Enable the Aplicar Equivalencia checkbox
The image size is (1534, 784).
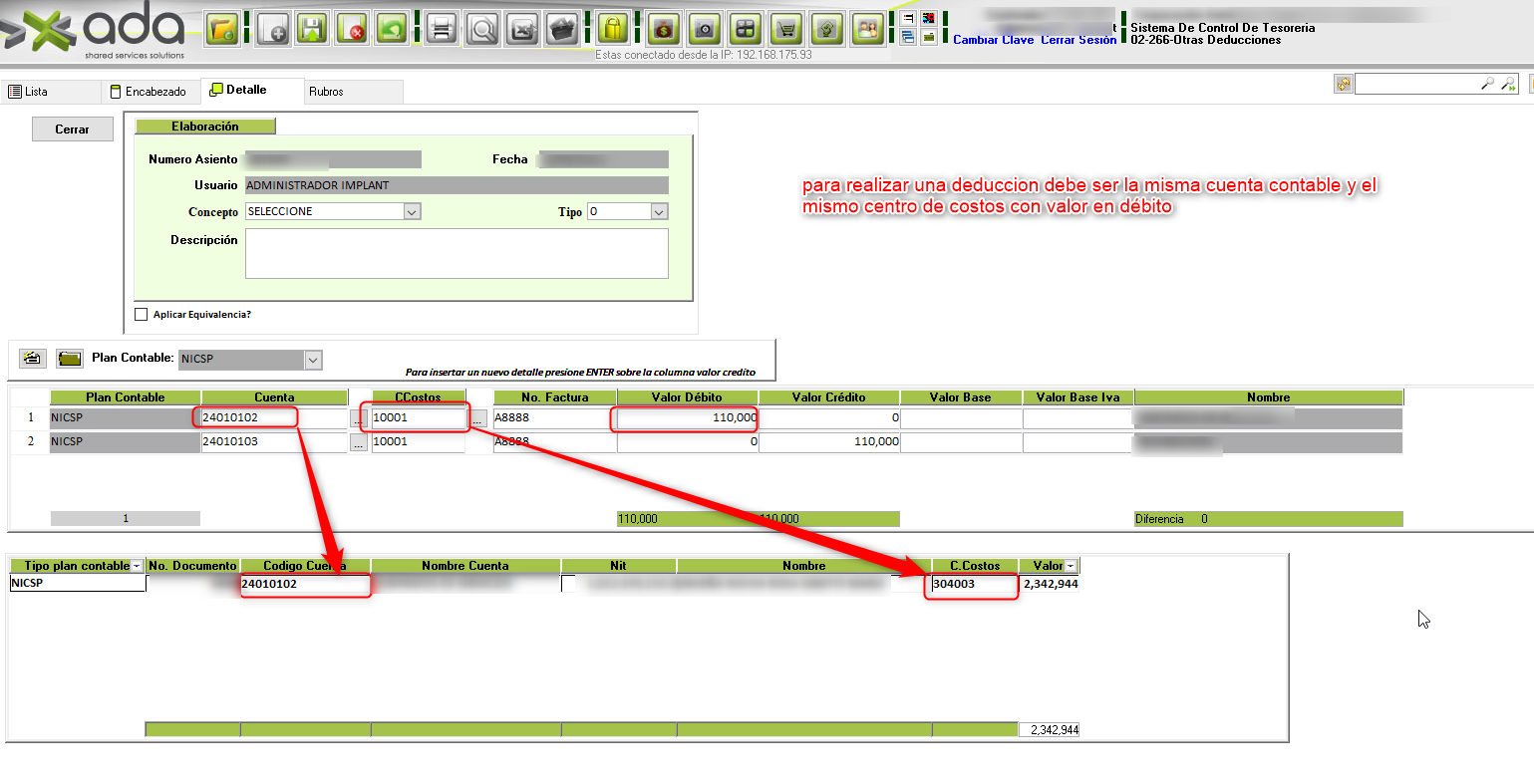tap(142, 315)
